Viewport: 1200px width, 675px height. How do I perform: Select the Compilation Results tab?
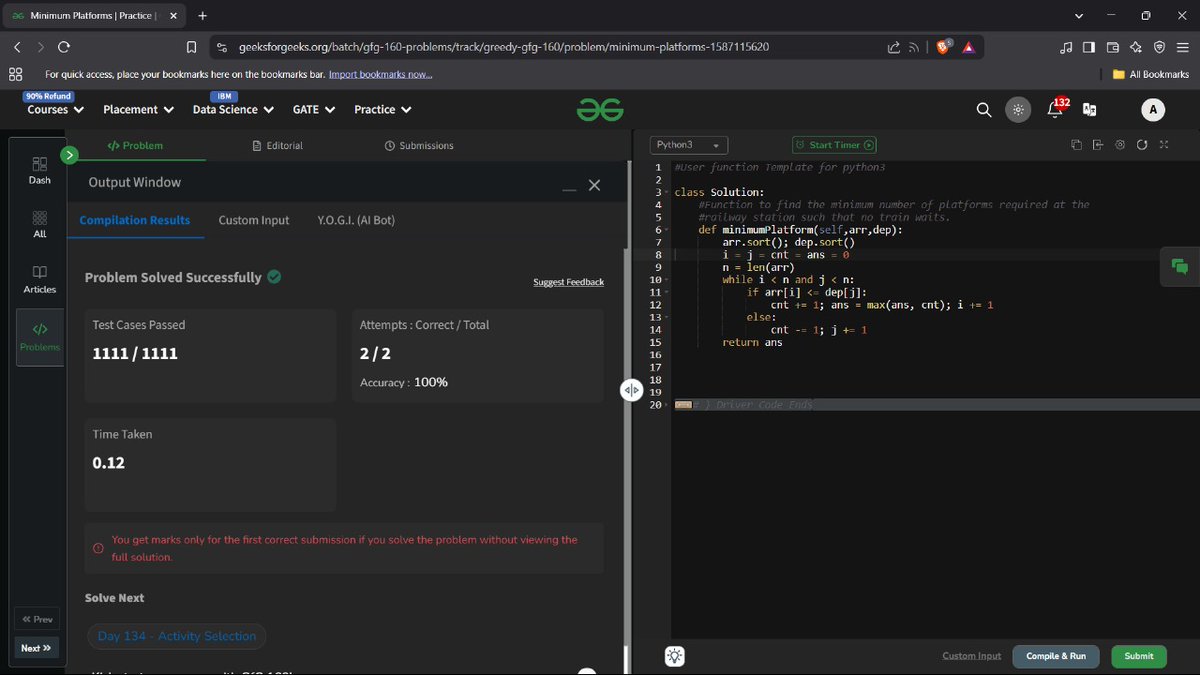(135, 220)
